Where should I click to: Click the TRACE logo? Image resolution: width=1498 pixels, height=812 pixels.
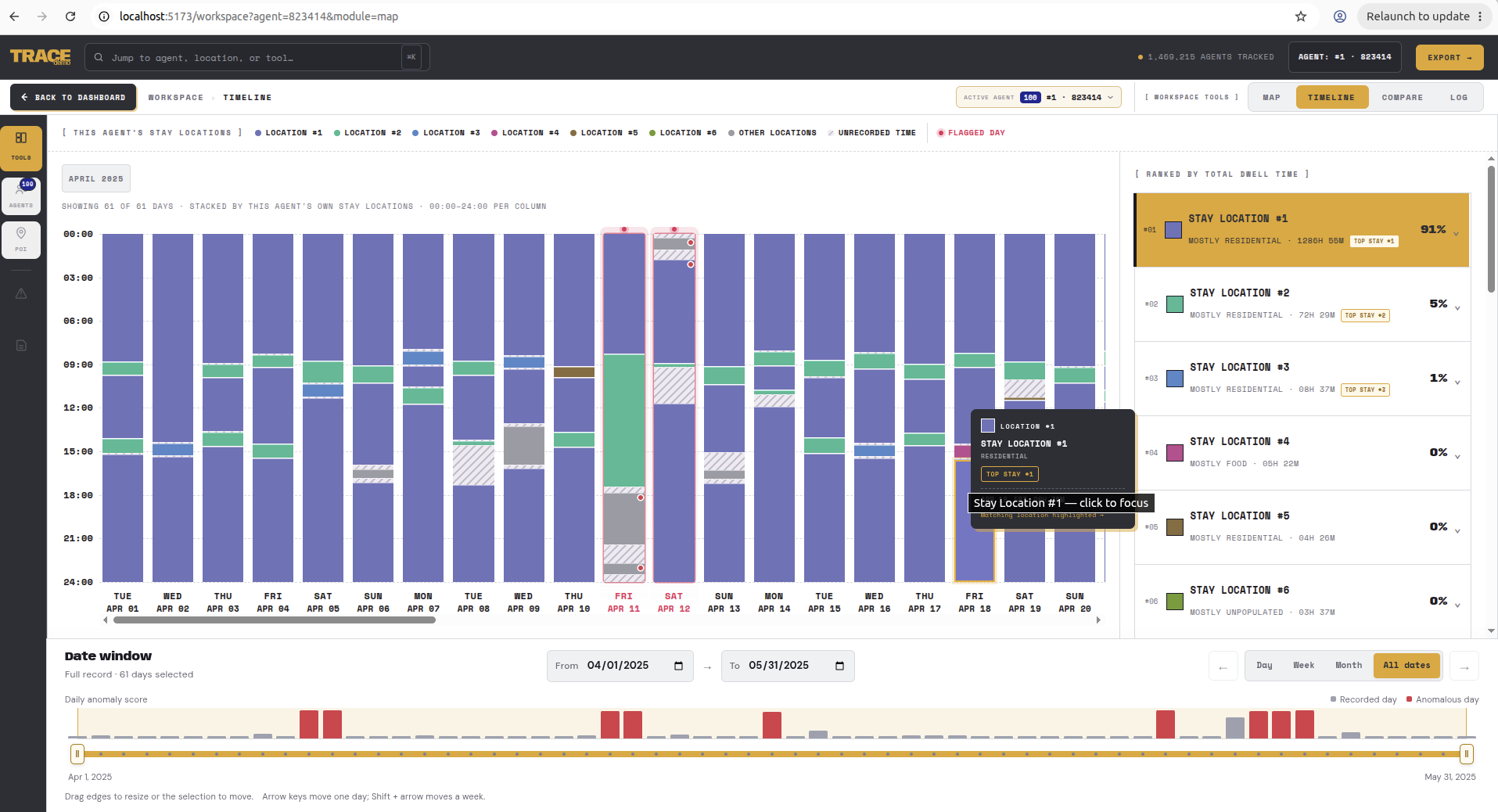(41, 57)
